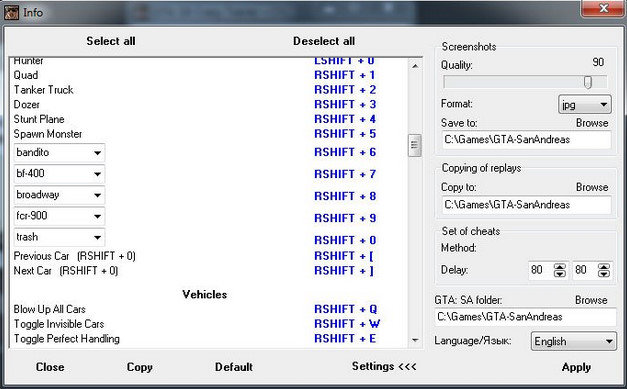Click the Info window title icon

click(11, 12)
